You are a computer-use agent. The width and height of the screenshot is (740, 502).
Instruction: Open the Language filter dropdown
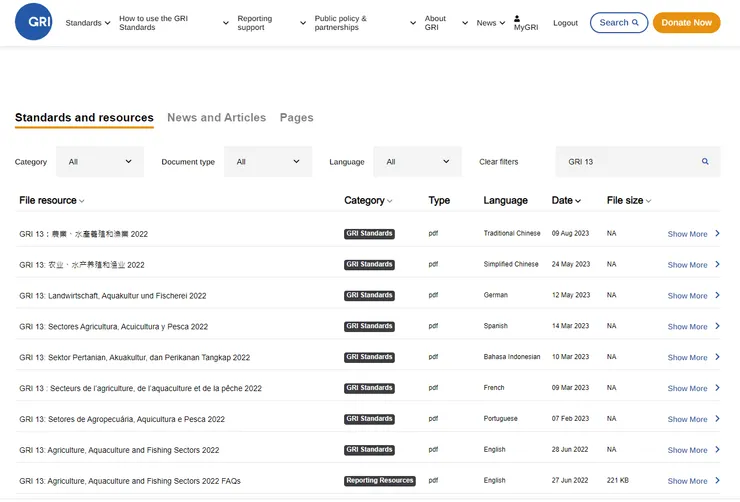coord(417,162)
